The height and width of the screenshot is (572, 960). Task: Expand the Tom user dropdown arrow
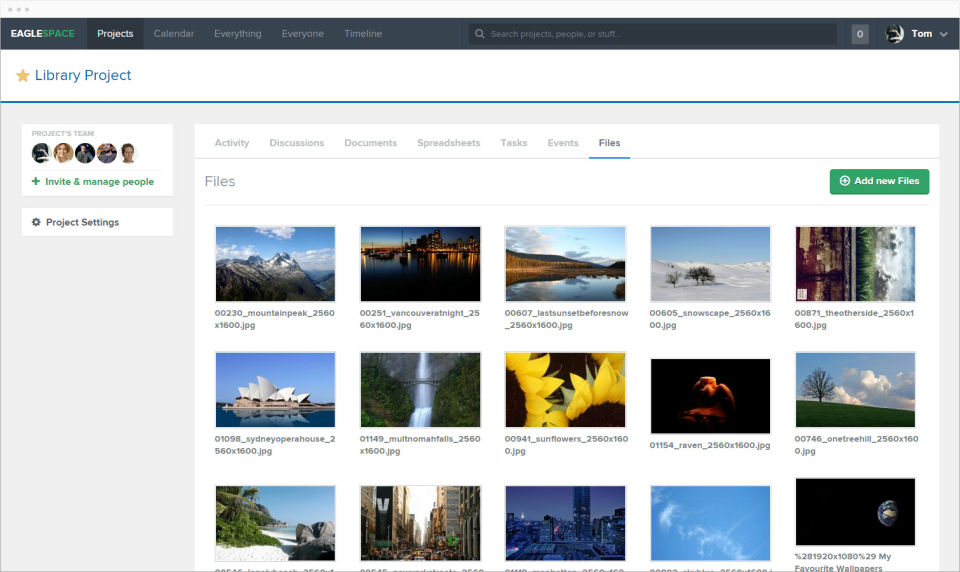(x=943, y=34)
